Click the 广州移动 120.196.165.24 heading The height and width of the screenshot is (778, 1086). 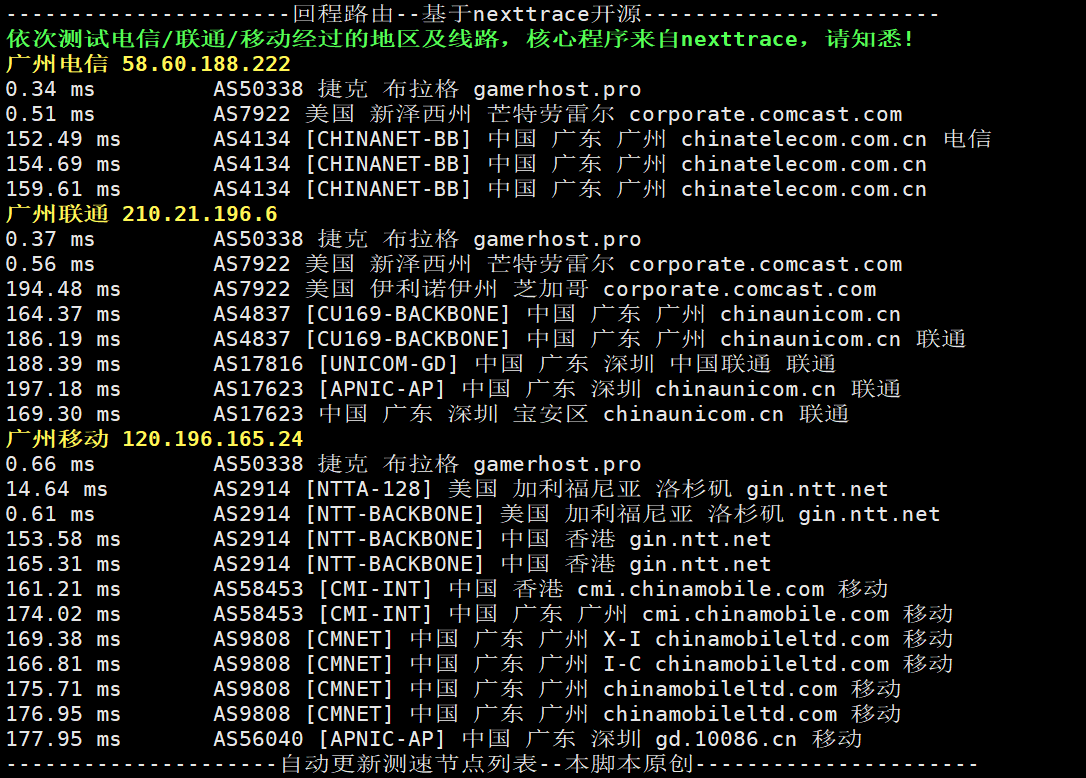154,440
